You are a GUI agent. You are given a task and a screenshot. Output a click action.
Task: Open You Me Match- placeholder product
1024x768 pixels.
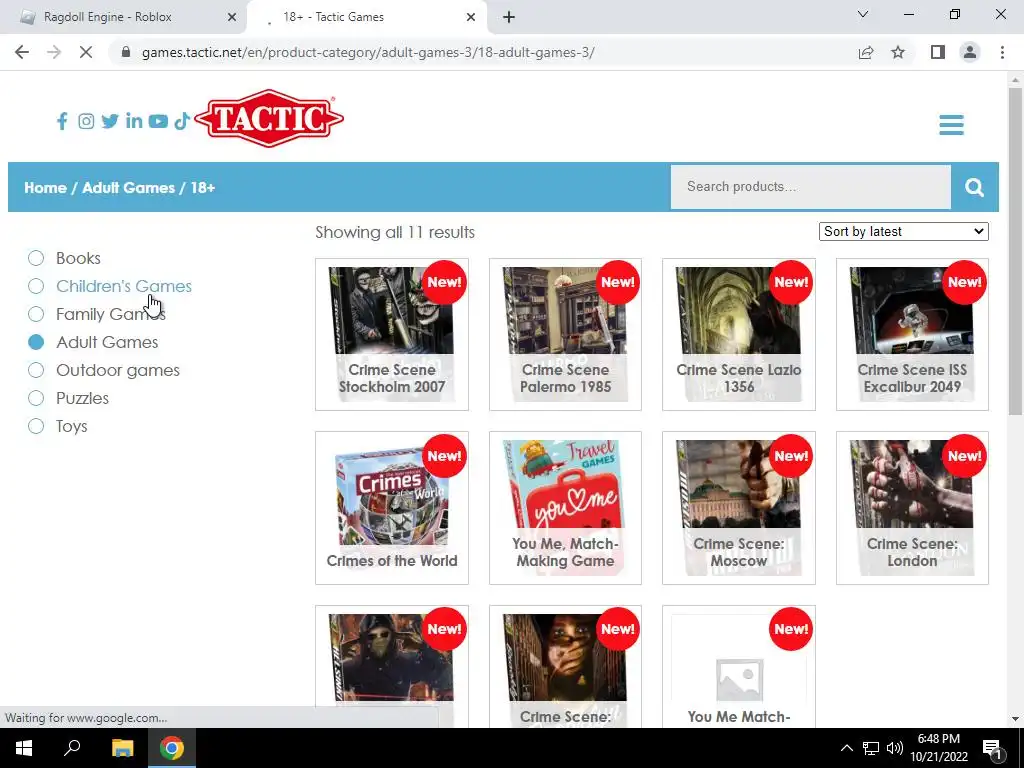click(x=739, y=667)
